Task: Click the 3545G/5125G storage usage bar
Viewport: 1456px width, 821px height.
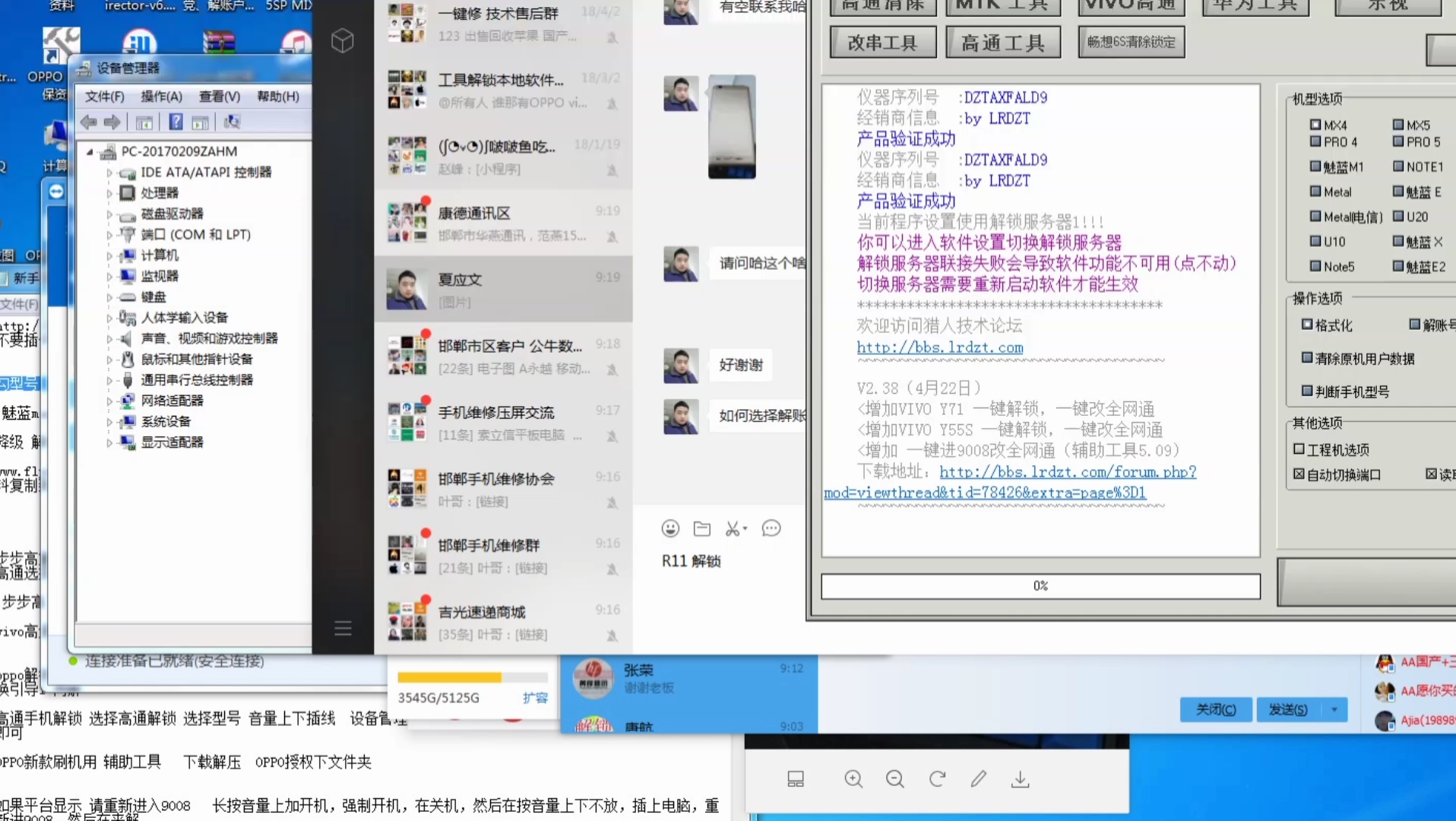Action: coord(472,677)
